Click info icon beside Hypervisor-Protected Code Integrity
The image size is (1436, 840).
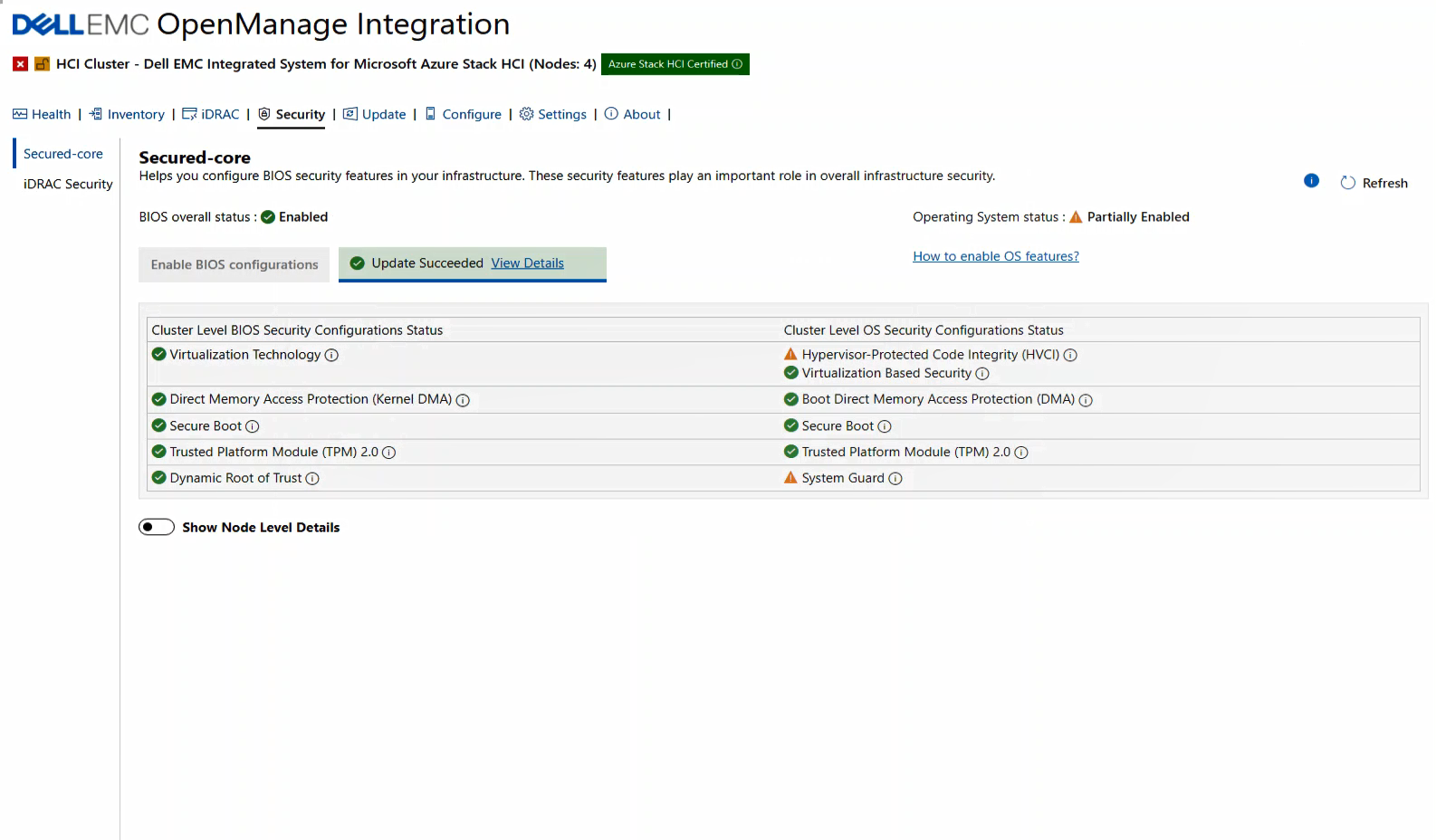point(1070,356)
